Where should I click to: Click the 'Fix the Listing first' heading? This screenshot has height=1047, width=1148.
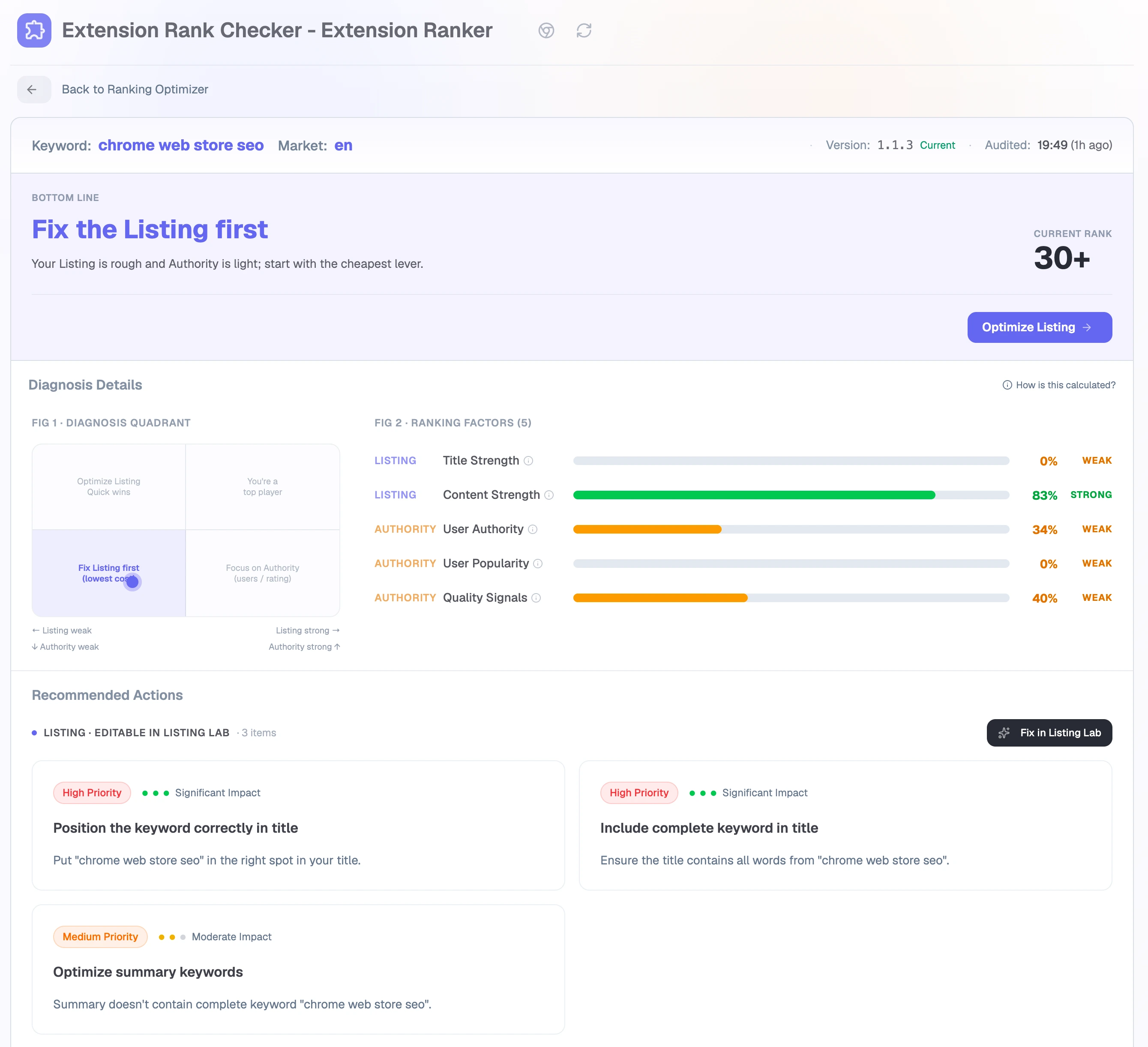pyautogui.click(x=150, y=230)
